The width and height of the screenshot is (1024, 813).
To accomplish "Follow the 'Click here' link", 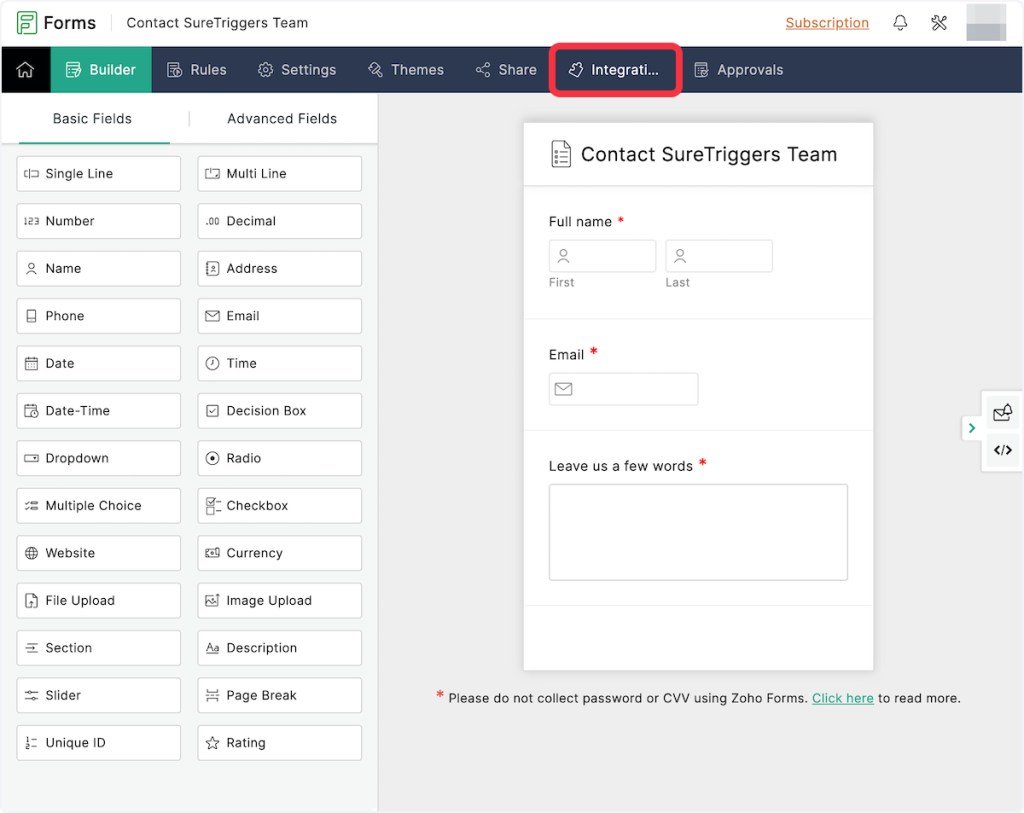I will tap(842, 698).
